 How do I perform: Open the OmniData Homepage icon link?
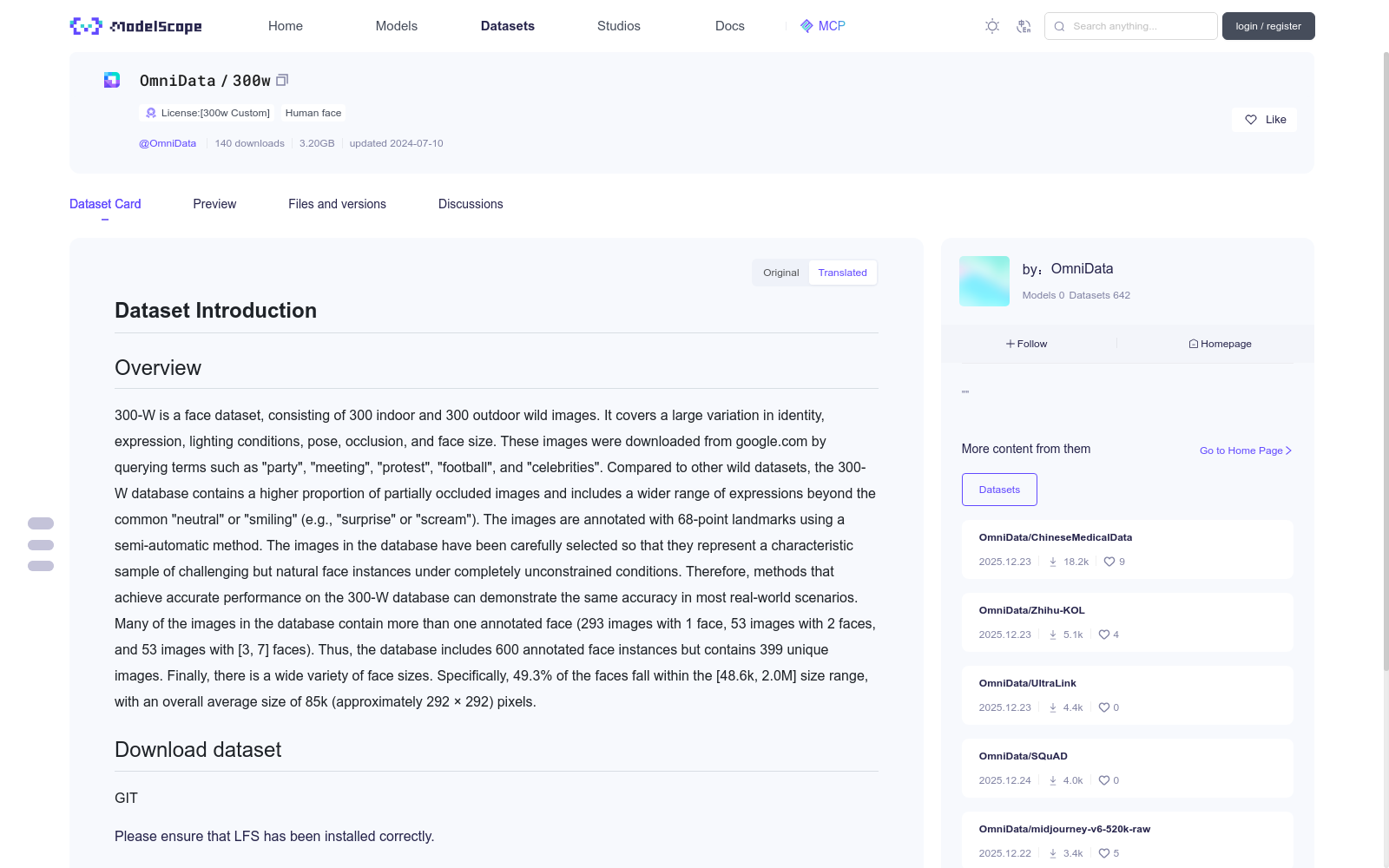coord(1220,344)
